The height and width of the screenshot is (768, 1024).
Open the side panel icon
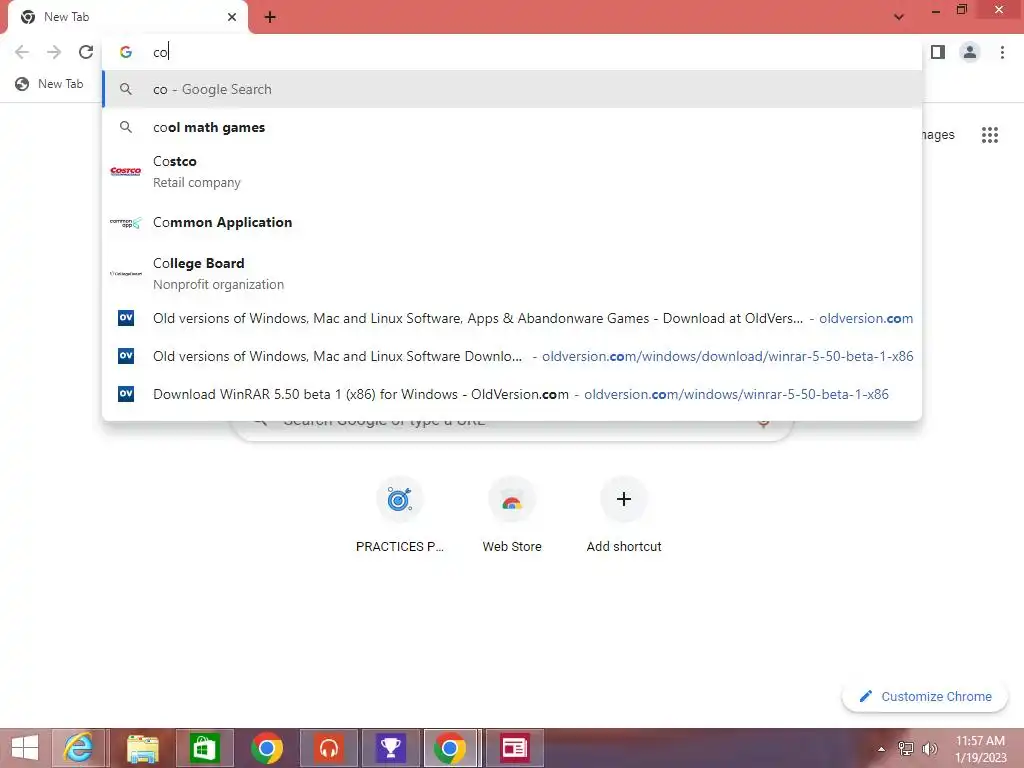point(938,52)
